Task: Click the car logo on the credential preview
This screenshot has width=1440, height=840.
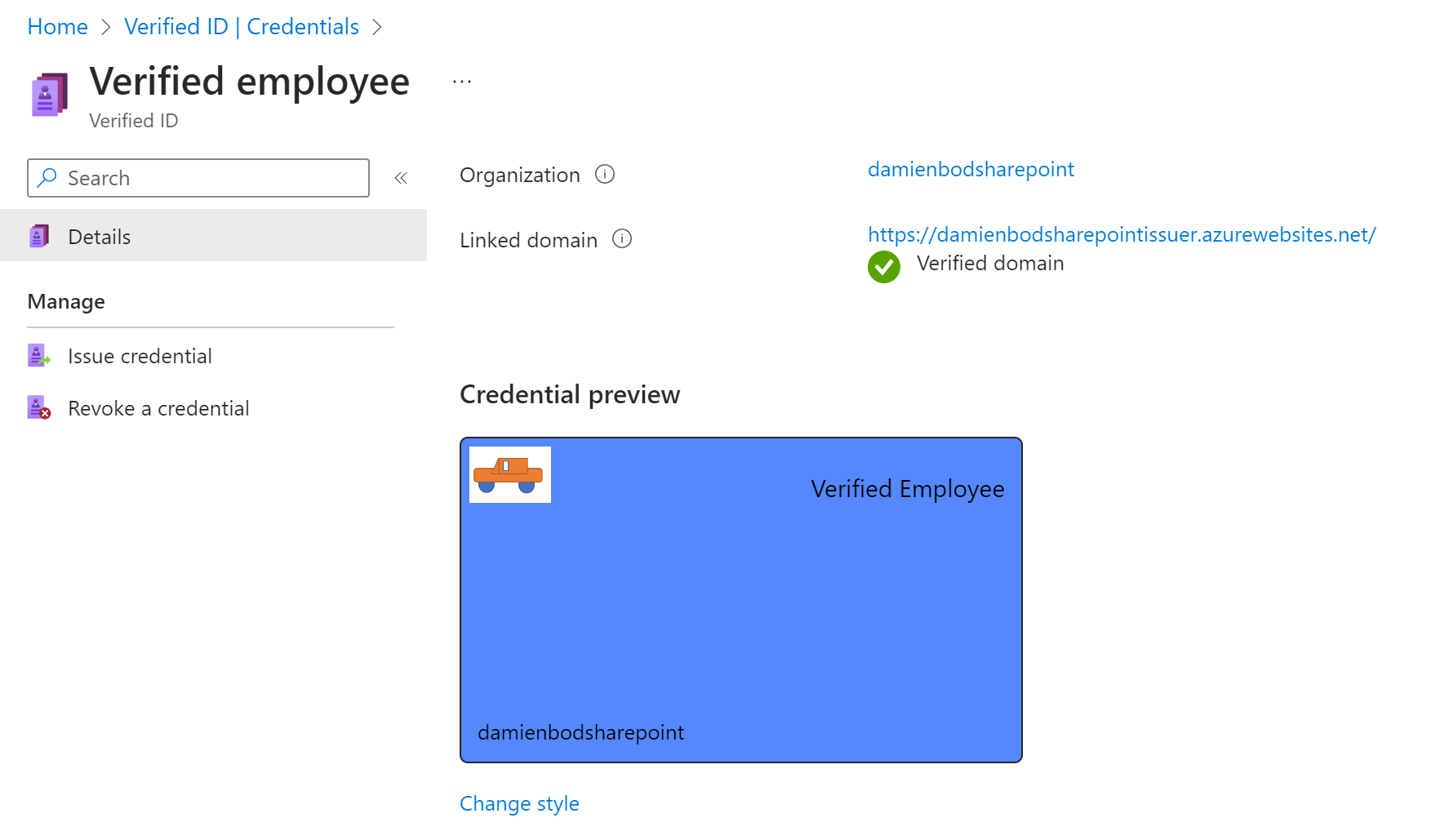Action: click(509, 474)
